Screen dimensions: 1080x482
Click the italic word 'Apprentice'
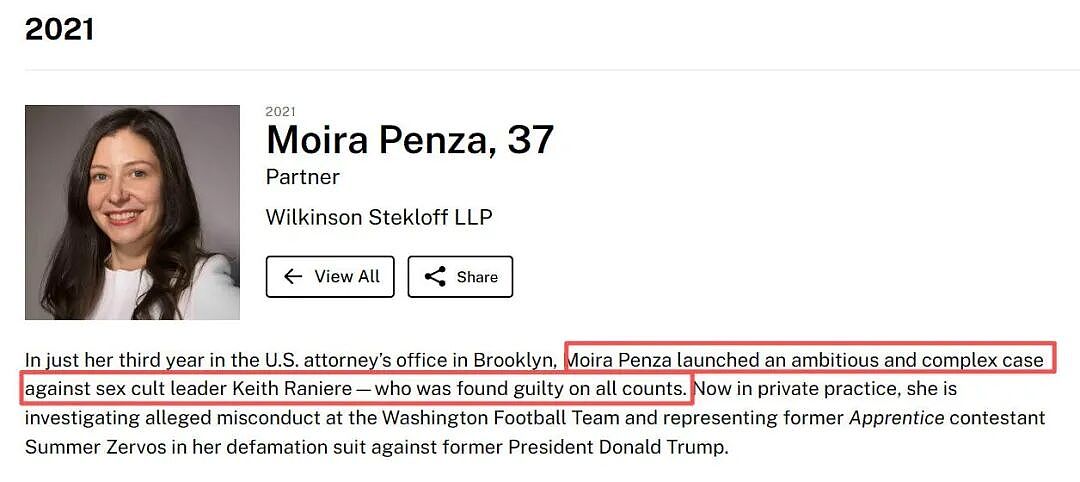pyautogui.click(x=895, y=418)
